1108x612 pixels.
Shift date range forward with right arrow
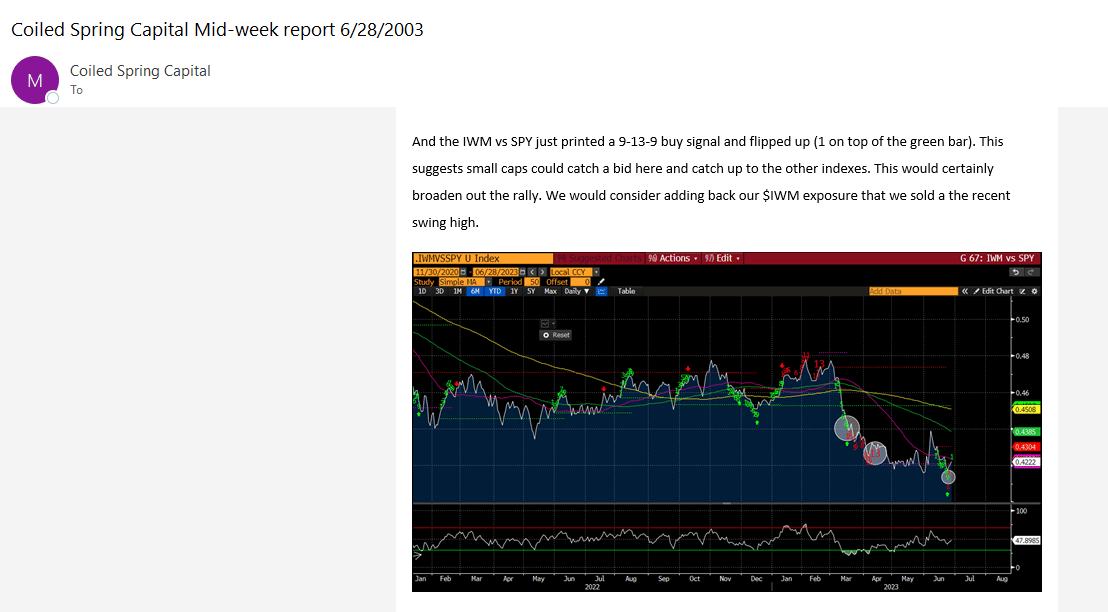543,272
